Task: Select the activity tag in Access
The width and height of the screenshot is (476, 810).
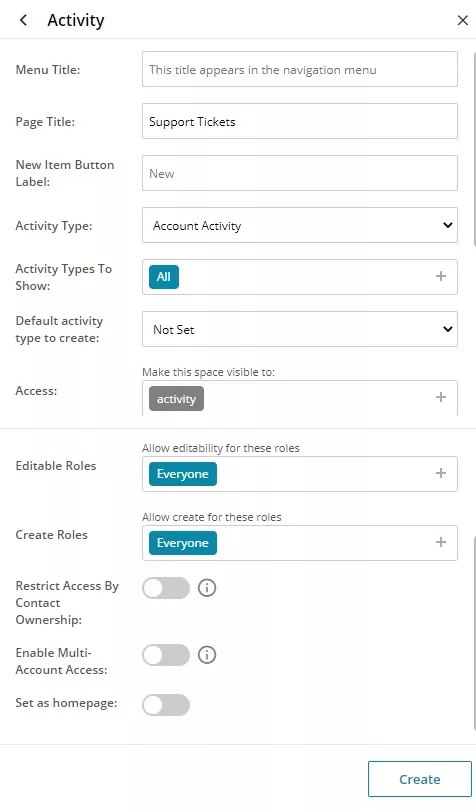Action: [176, 399]
